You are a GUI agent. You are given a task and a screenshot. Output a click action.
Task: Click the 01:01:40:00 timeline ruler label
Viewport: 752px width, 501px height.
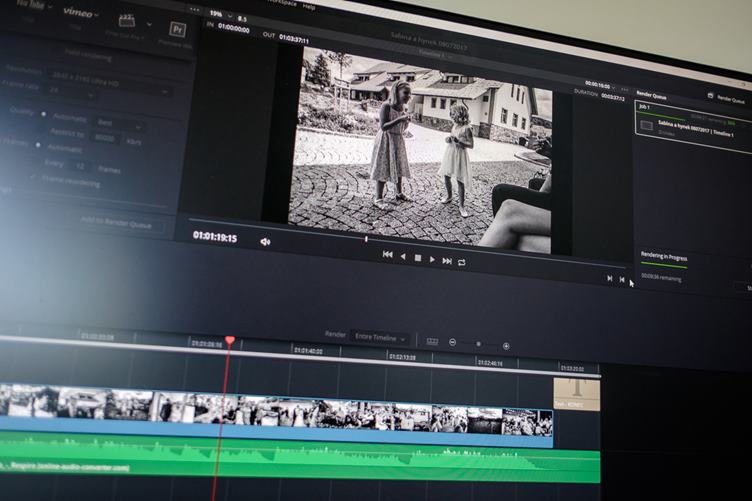[x=308, y=351]
